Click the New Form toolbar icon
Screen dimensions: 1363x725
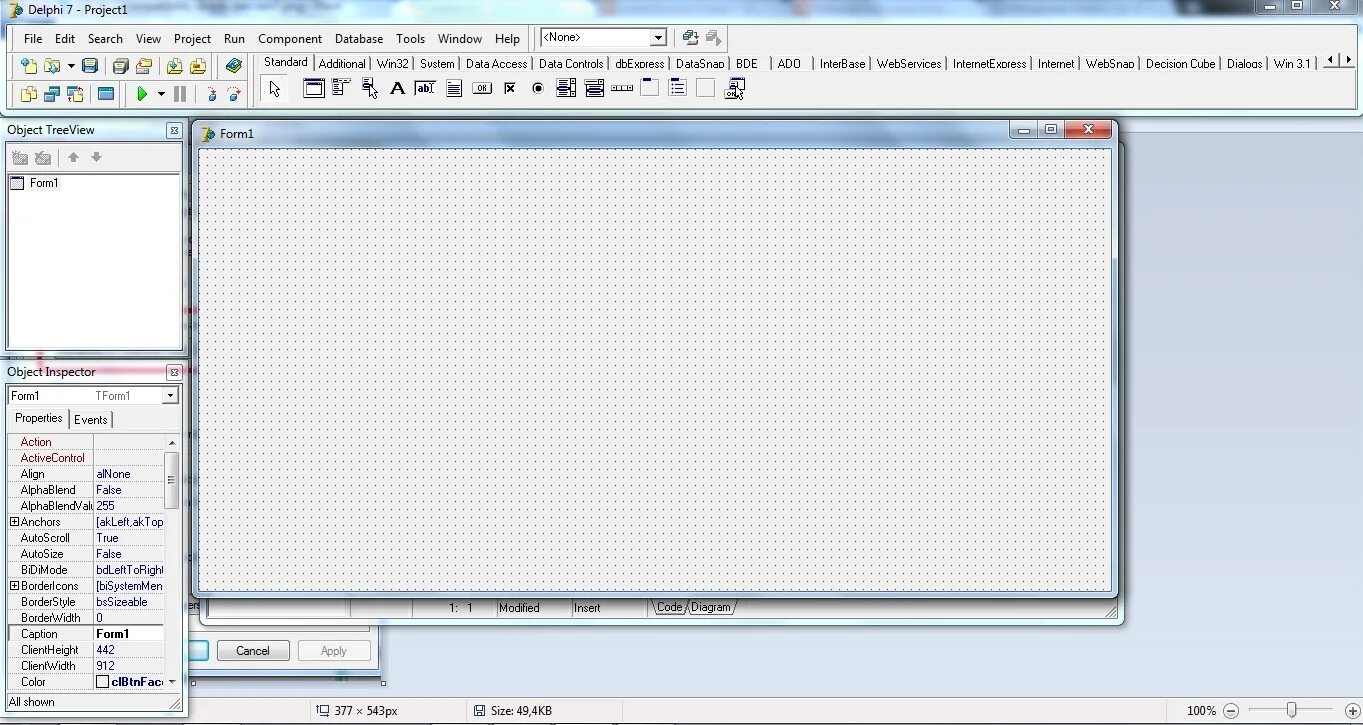(105, 94)
